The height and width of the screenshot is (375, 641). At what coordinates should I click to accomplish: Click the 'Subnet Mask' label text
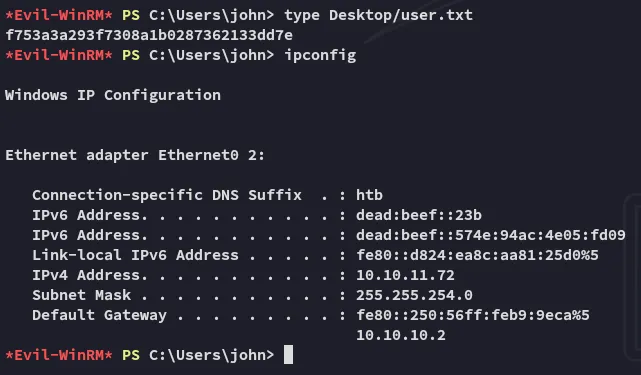[82, 295]
